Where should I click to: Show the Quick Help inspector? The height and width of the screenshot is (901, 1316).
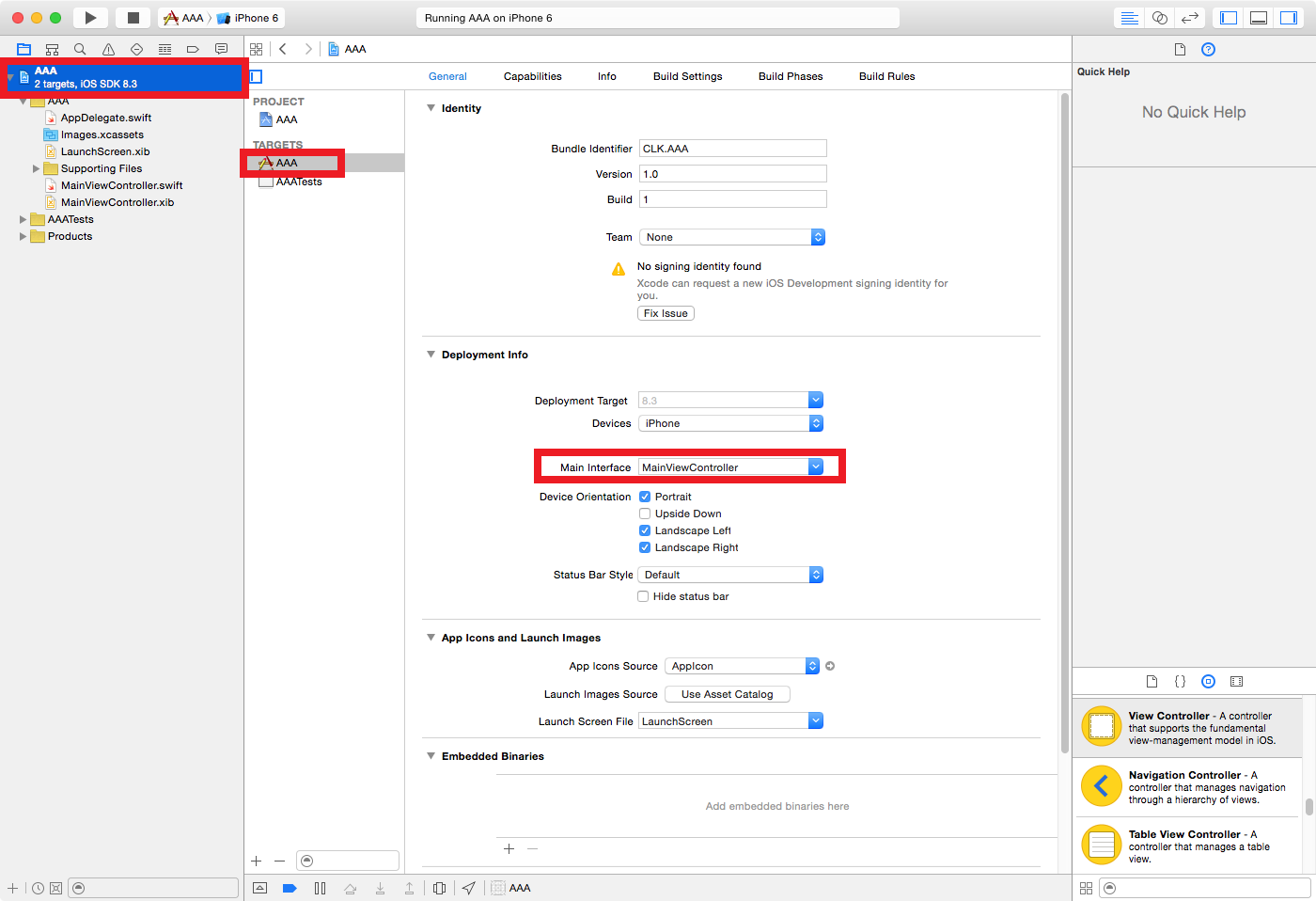(x=1209, y=49)
